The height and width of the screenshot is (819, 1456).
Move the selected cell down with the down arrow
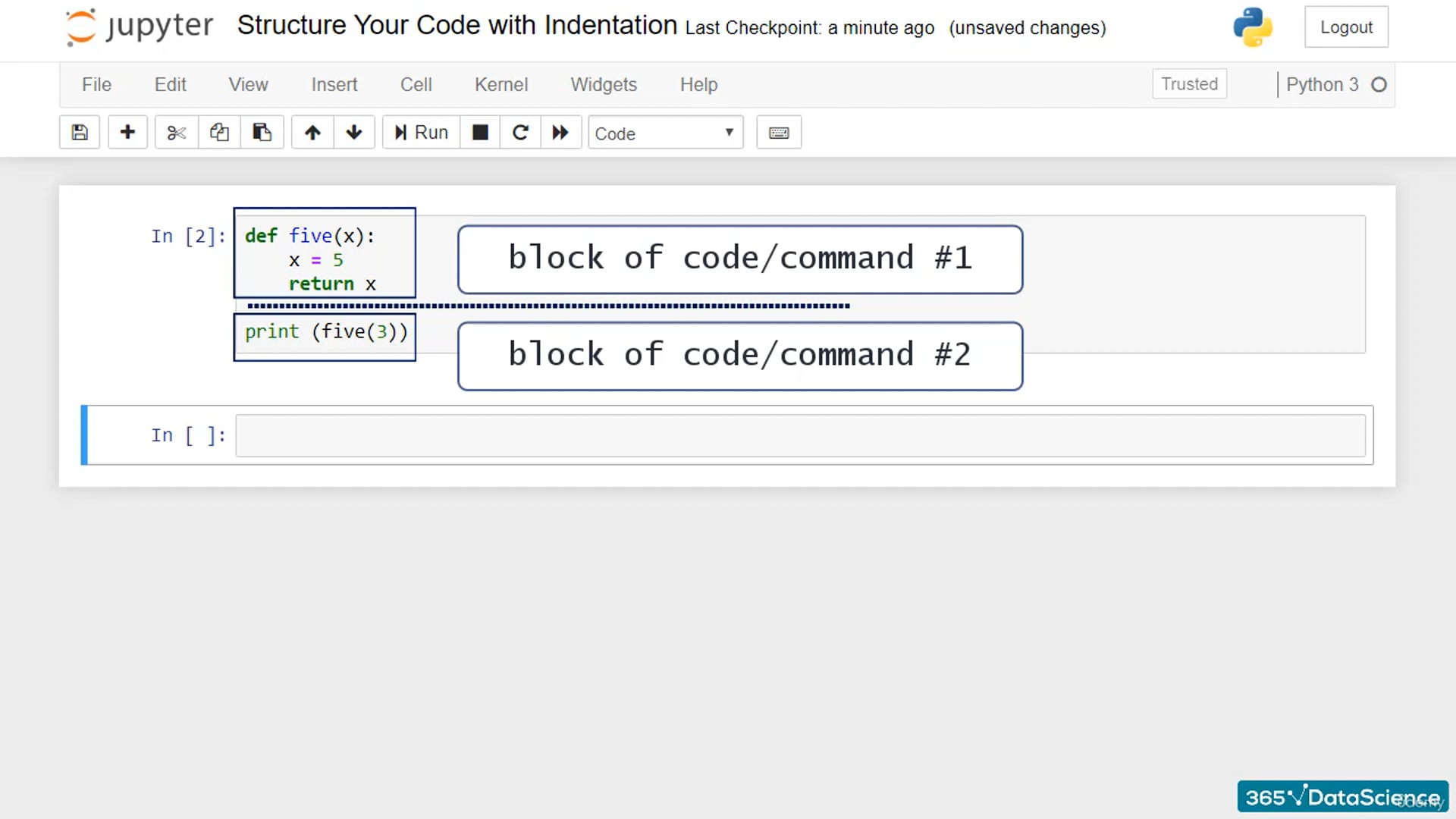tap(354, 133)
